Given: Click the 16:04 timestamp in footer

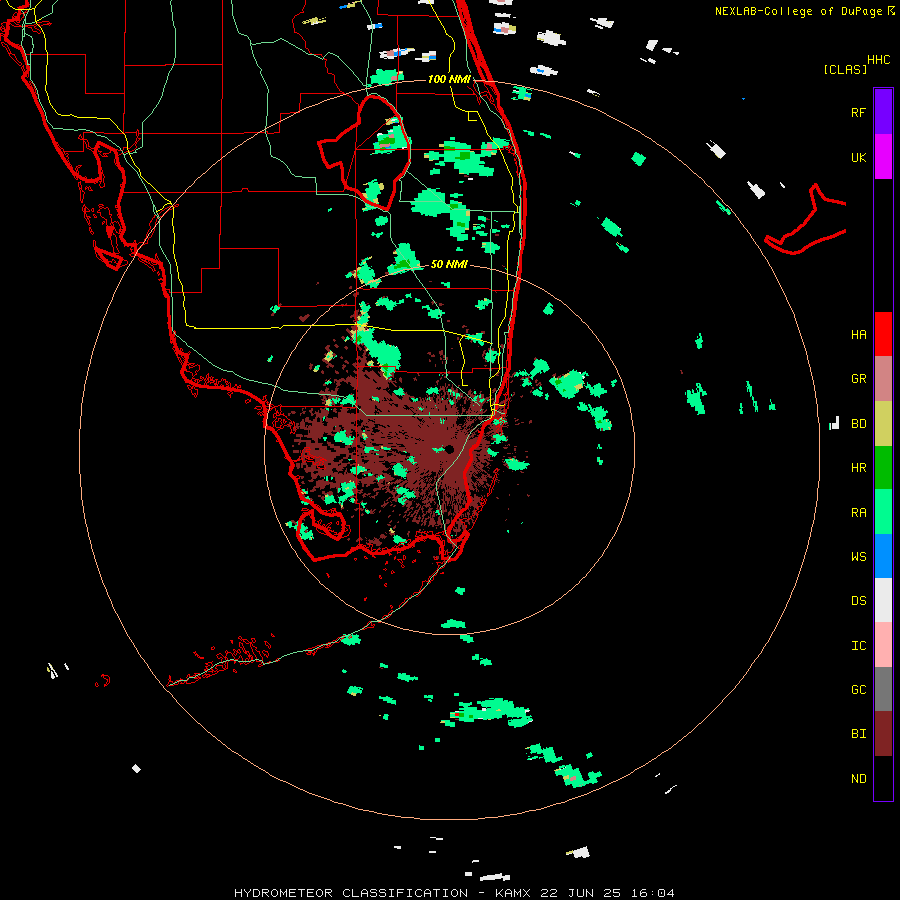Looking at the screenshot, I should [x=653, y=893].
